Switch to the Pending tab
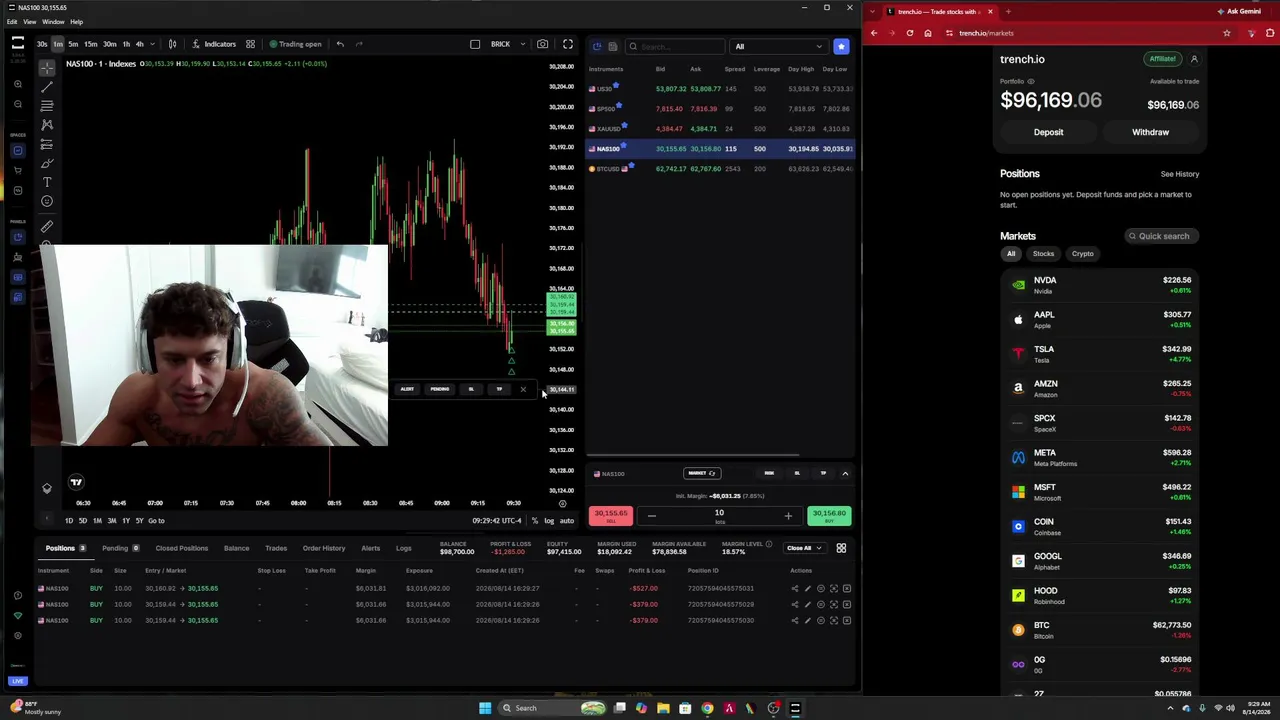Viewport: 1280px width, 720px height. [x=120, y=548]
